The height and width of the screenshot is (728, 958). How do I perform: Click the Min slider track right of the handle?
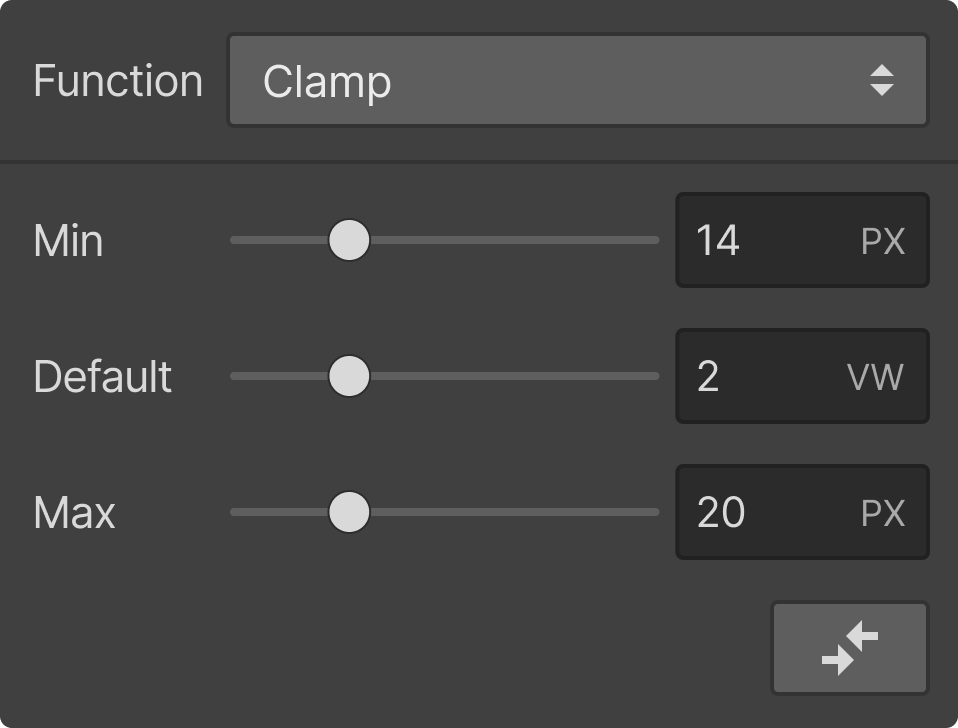(514, 240)
